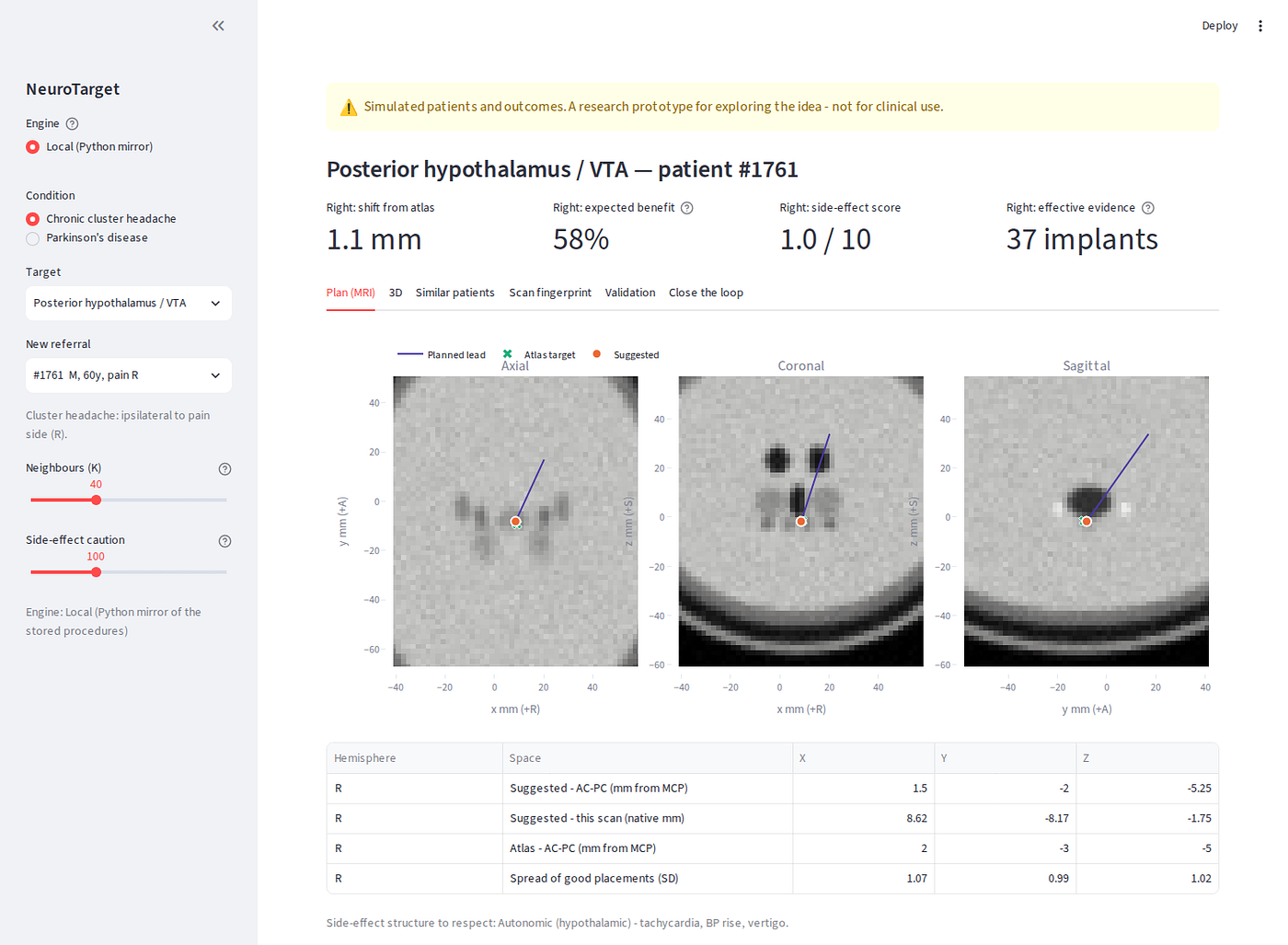Viewport: 1288px width, 945px height.
Task: Open the New referral dropdown #1761
Action: click(129, 375)
